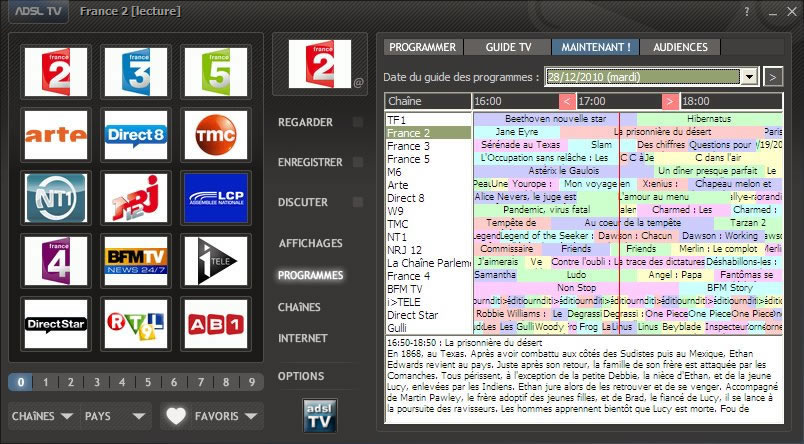This screenshot has width=804, height=444.
Task: Click the 'Un dîner presque parfait' program block
Action: pos(708,171)
